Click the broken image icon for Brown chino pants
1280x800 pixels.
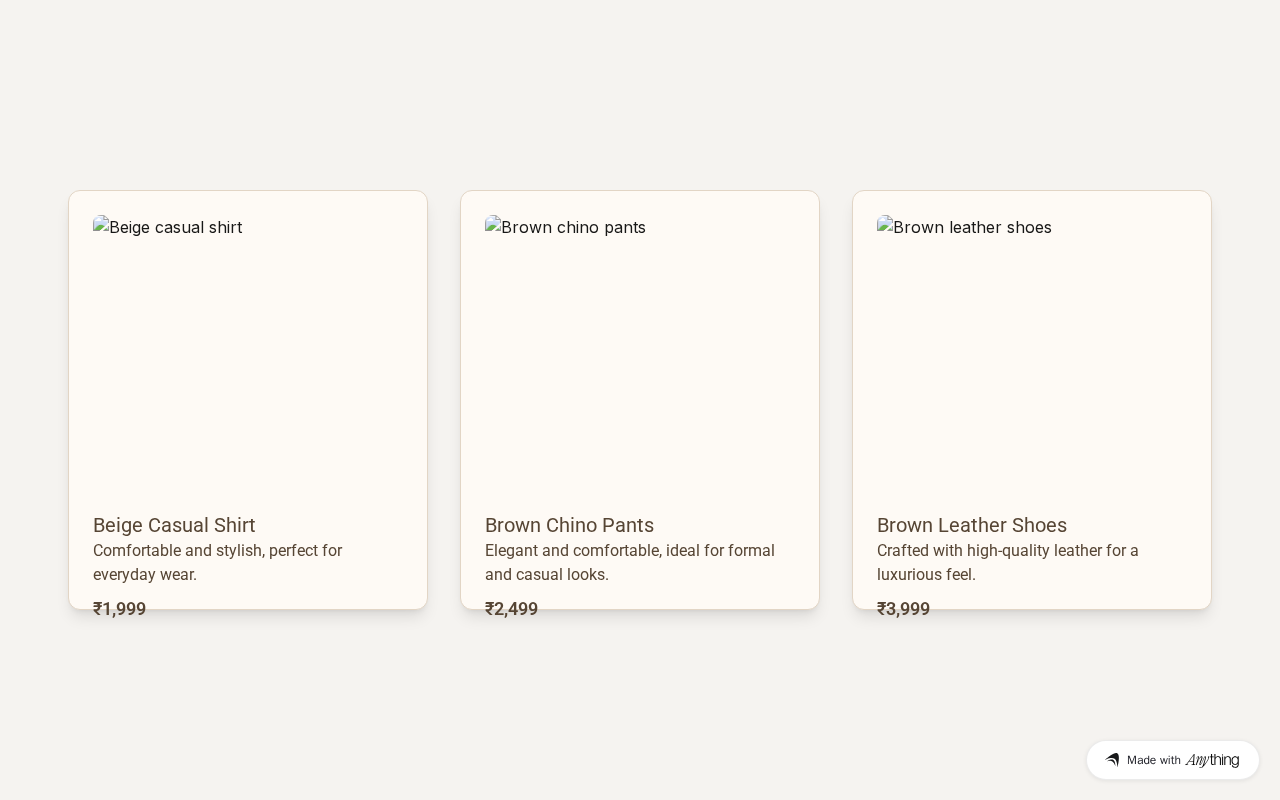click(493, 226)
